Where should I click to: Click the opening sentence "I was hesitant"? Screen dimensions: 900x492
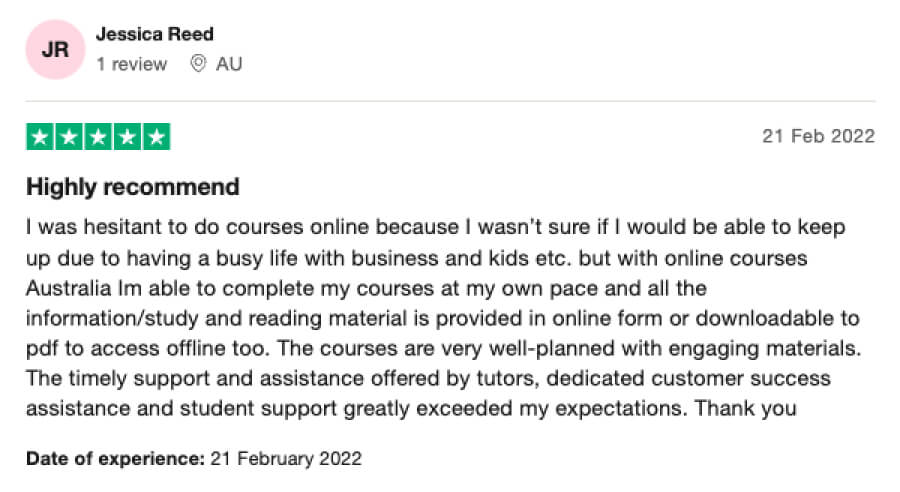[x=87, y=227]
